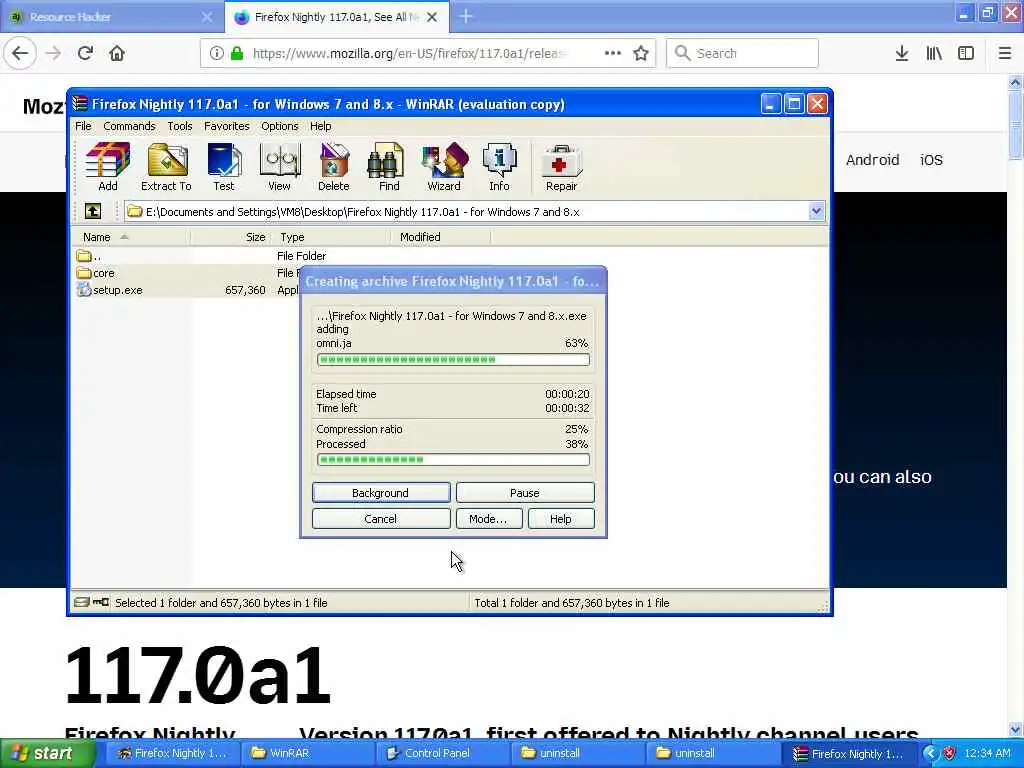Click the security shield tray icon
The width and height of the screenshot is (1024, 768).
click(949, 753)
